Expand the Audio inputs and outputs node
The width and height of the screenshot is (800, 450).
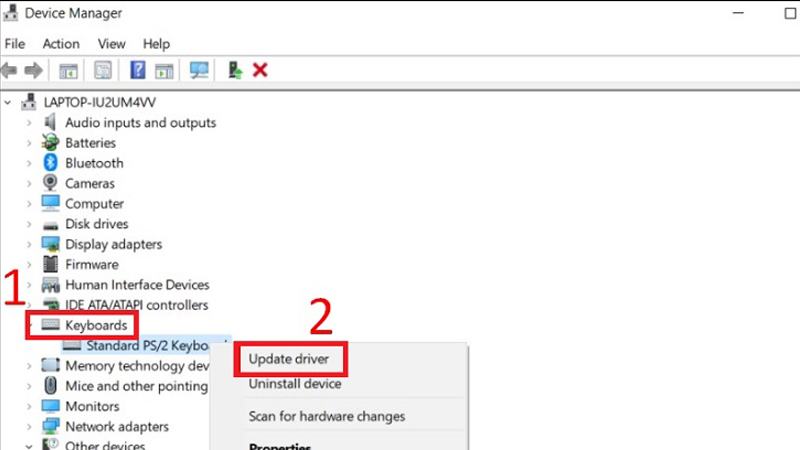(x=28, y=123)
